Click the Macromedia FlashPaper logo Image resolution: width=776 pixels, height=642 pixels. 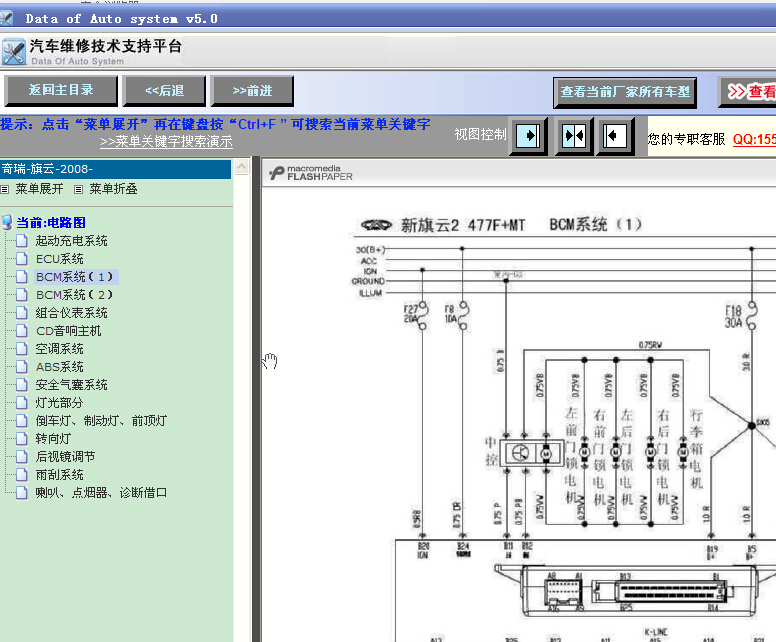coord(311,173)
